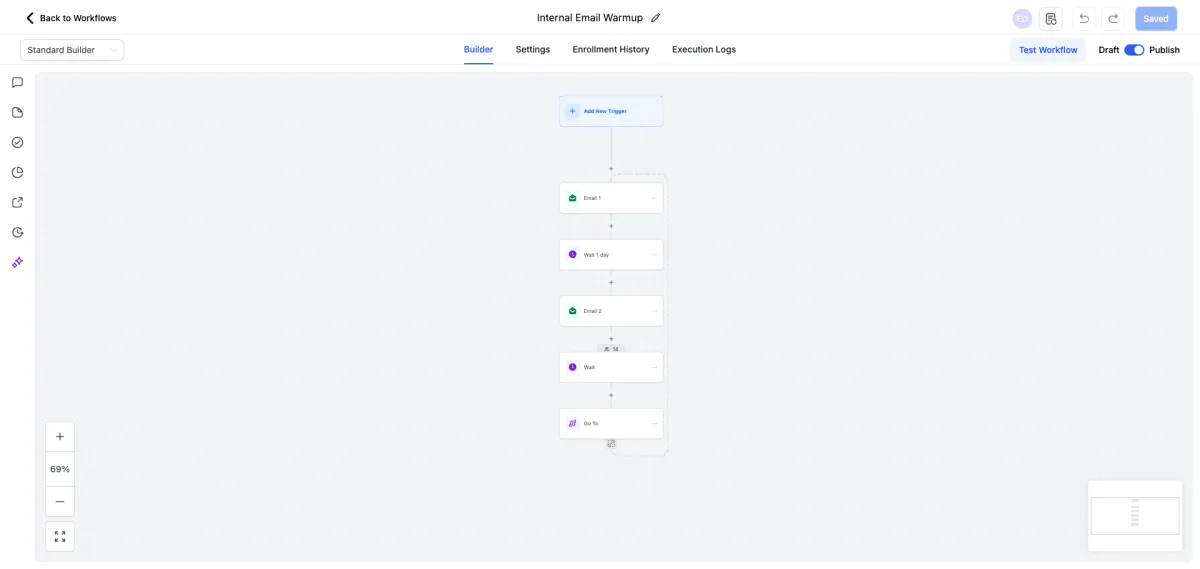
Task: Open the three-dot menu on Email 1 step
Action: 654,198
